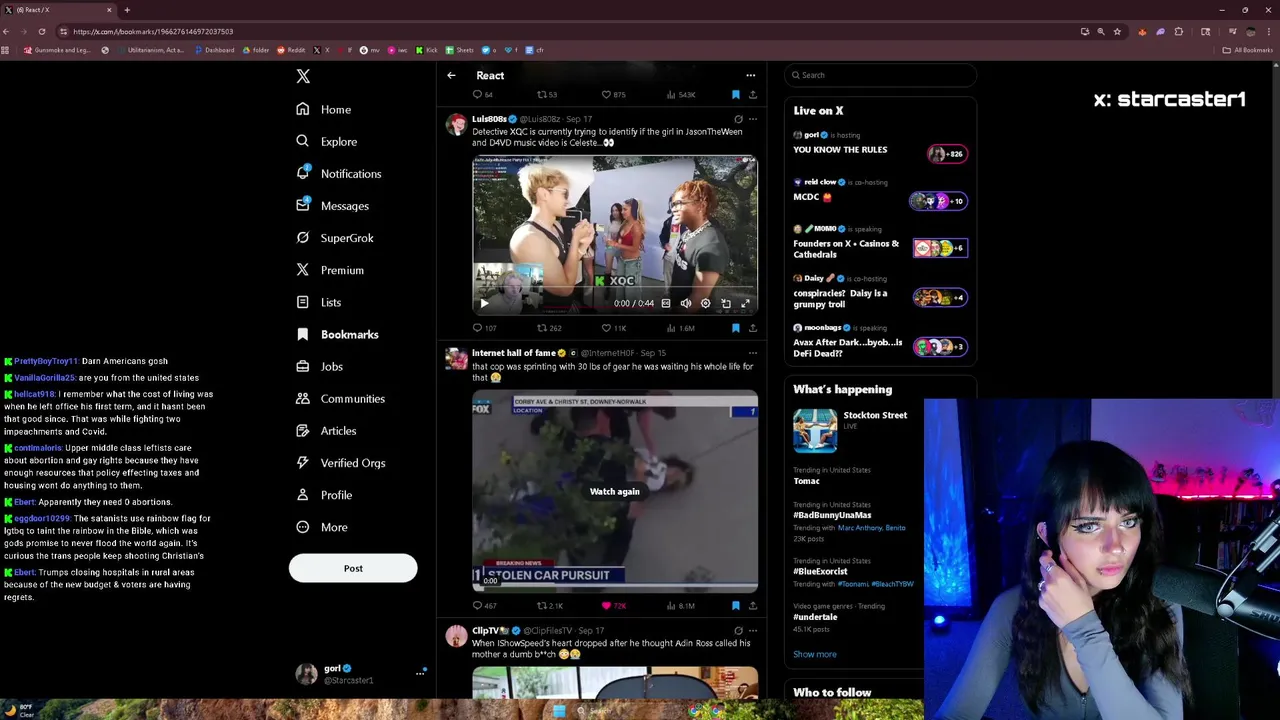
Task: Remove bookmark from Luis808s post
Action: point(736,328)
